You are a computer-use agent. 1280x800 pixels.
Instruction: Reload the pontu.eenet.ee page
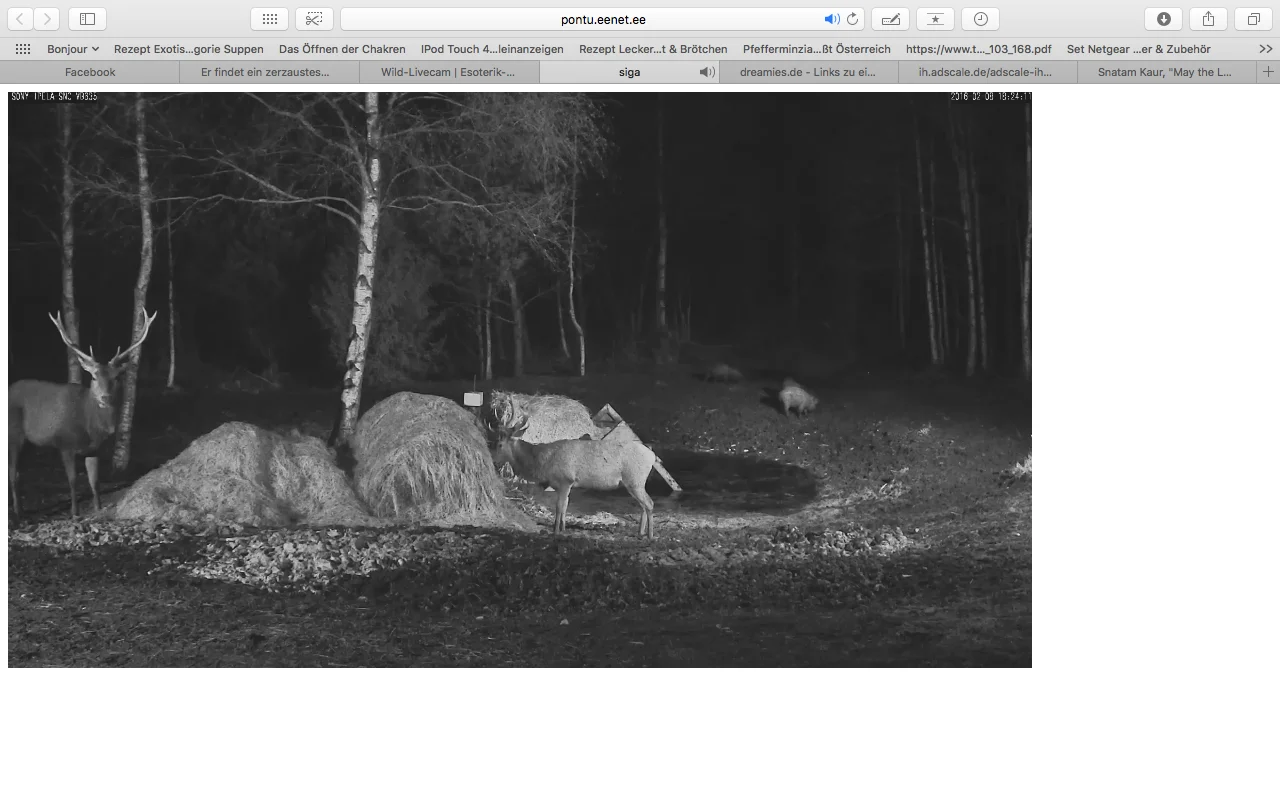point(852,19)
